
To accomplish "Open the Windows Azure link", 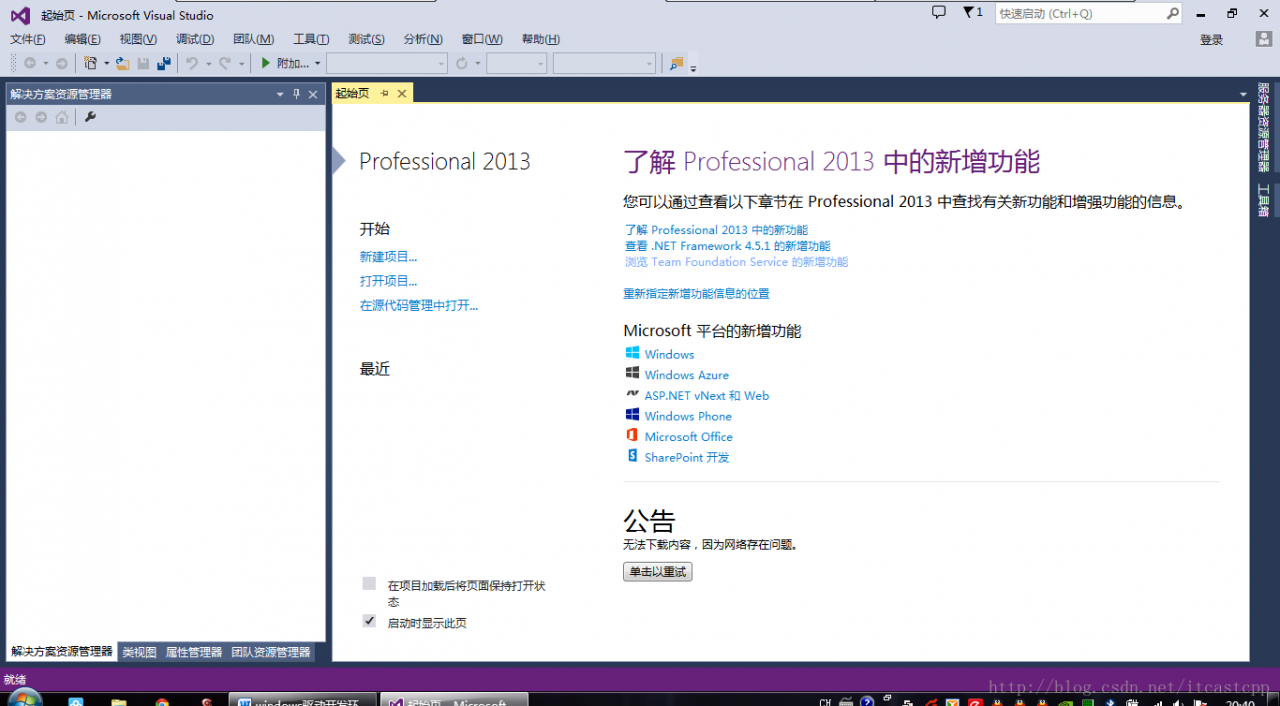I will tap(686, 375).
